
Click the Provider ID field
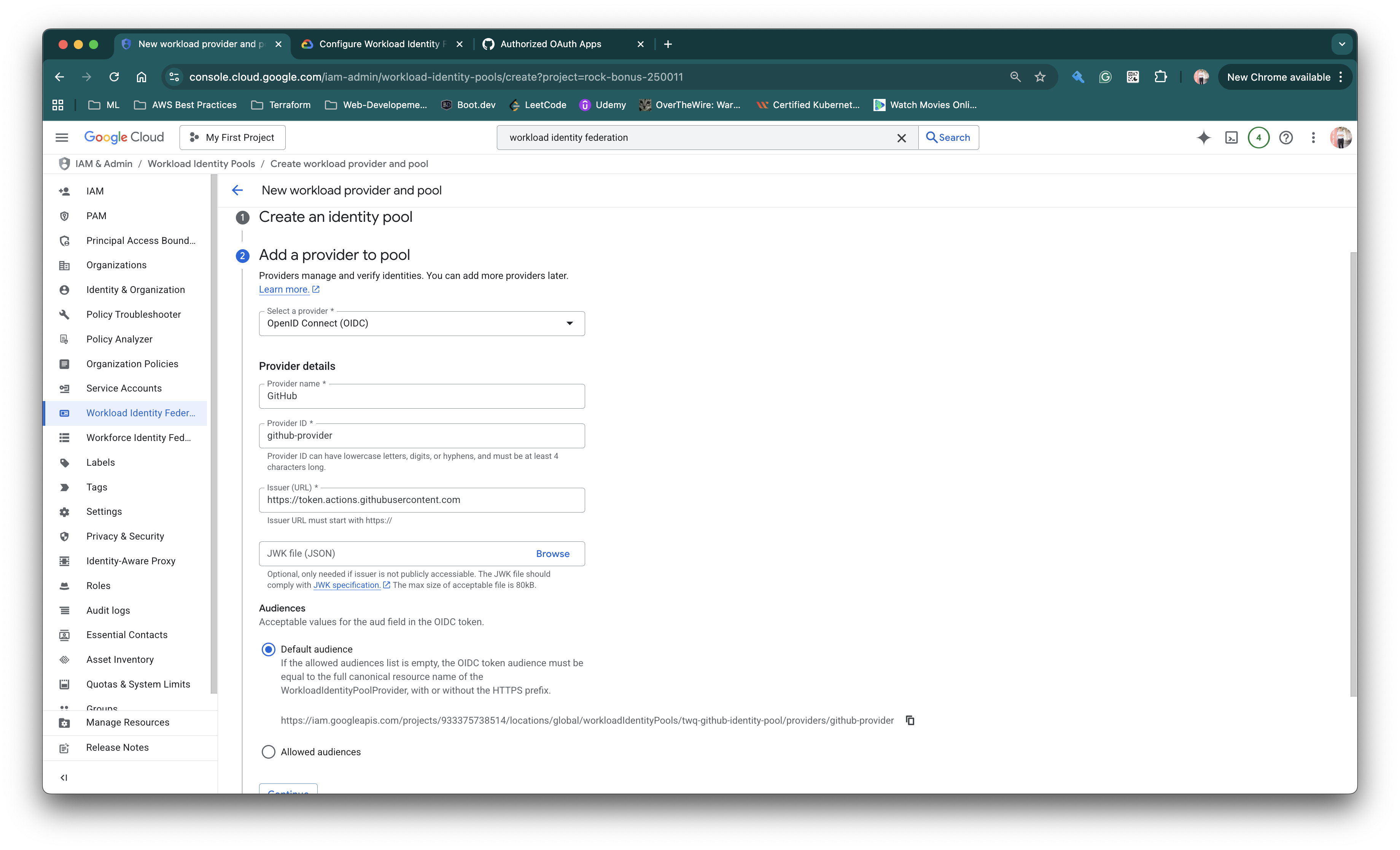pos(422,436)
